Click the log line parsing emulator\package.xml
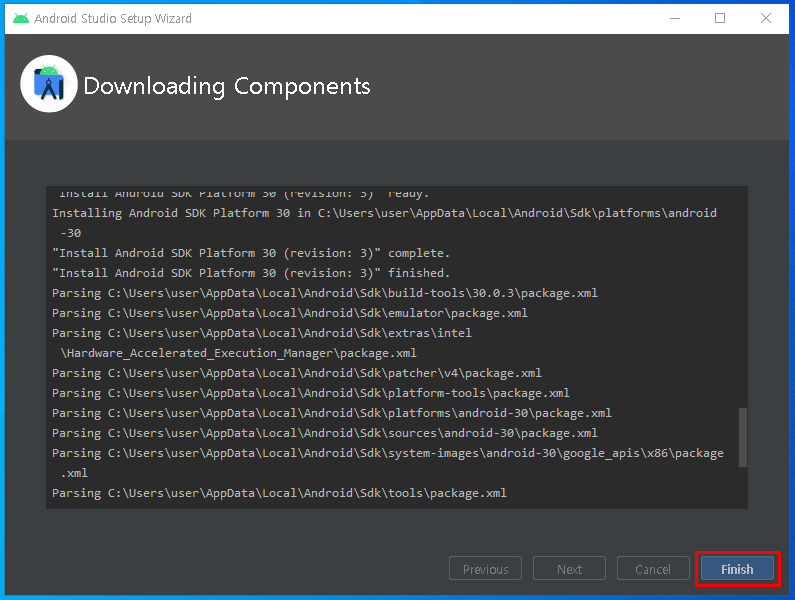This screenshot has width=795, height=600. 290,313
